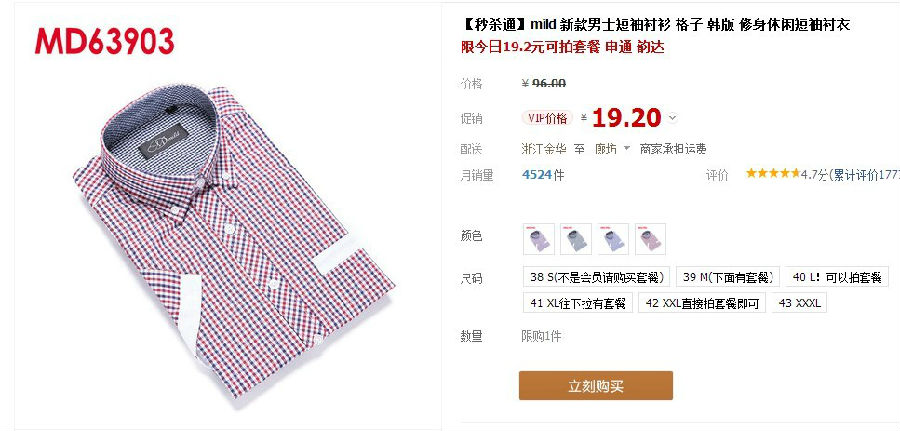Select size 42 XXL option
The image size is (900, 431).
(x=702, y=303)
